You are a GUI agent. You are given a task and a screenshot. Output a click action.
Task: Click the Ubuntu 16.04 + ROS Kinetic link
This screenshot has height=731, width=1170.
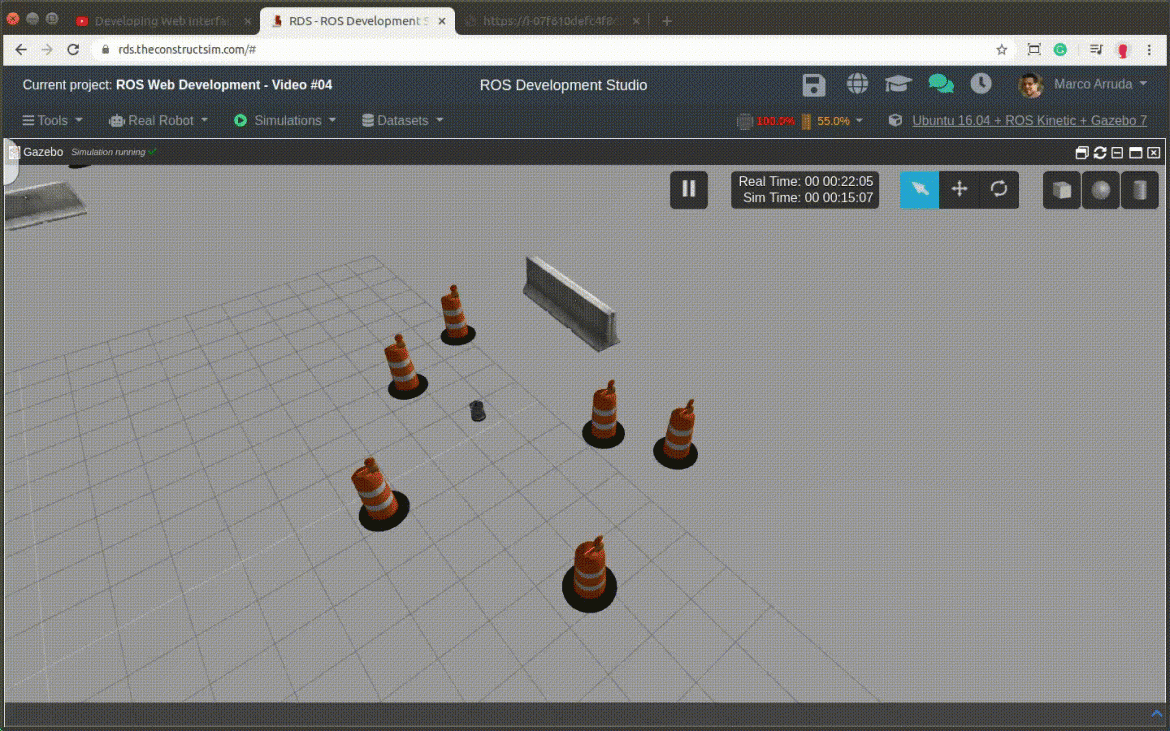(x=1029, y=120)
